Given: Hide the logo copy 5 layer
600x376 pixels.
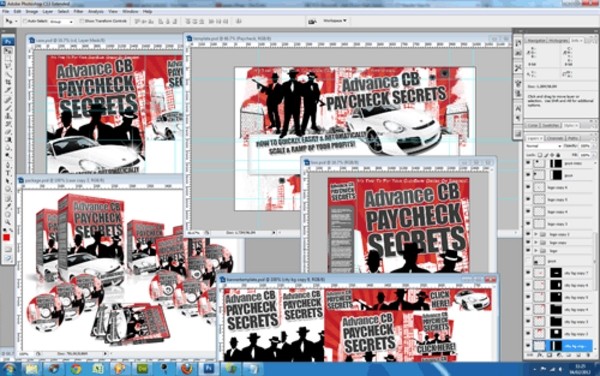Looking at the screenshot, I should click(x=528, y=200).
